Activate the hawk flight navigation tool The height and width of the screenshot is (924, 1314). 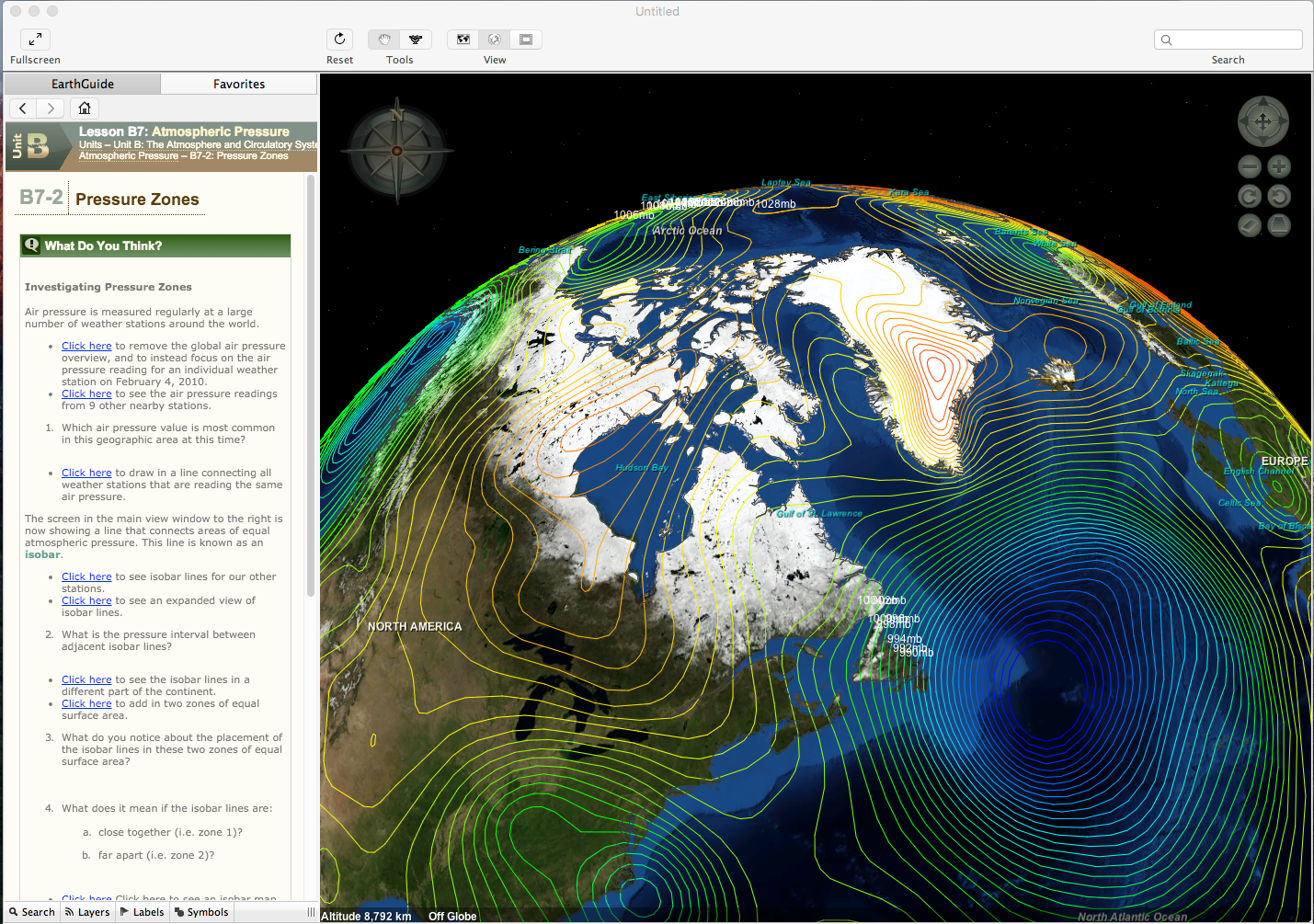[x=415, y=40]
